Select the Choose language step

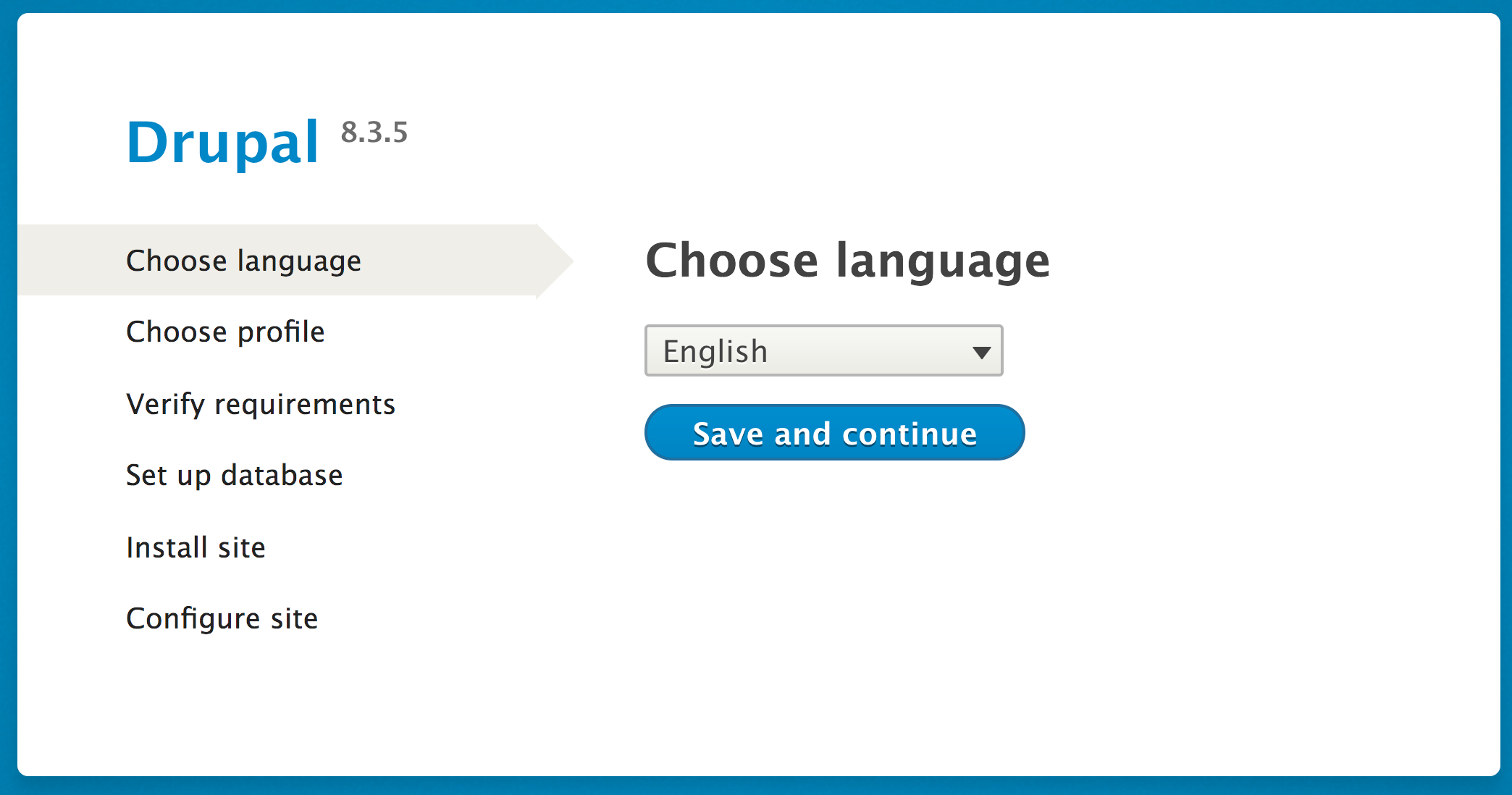click(243, 261)
